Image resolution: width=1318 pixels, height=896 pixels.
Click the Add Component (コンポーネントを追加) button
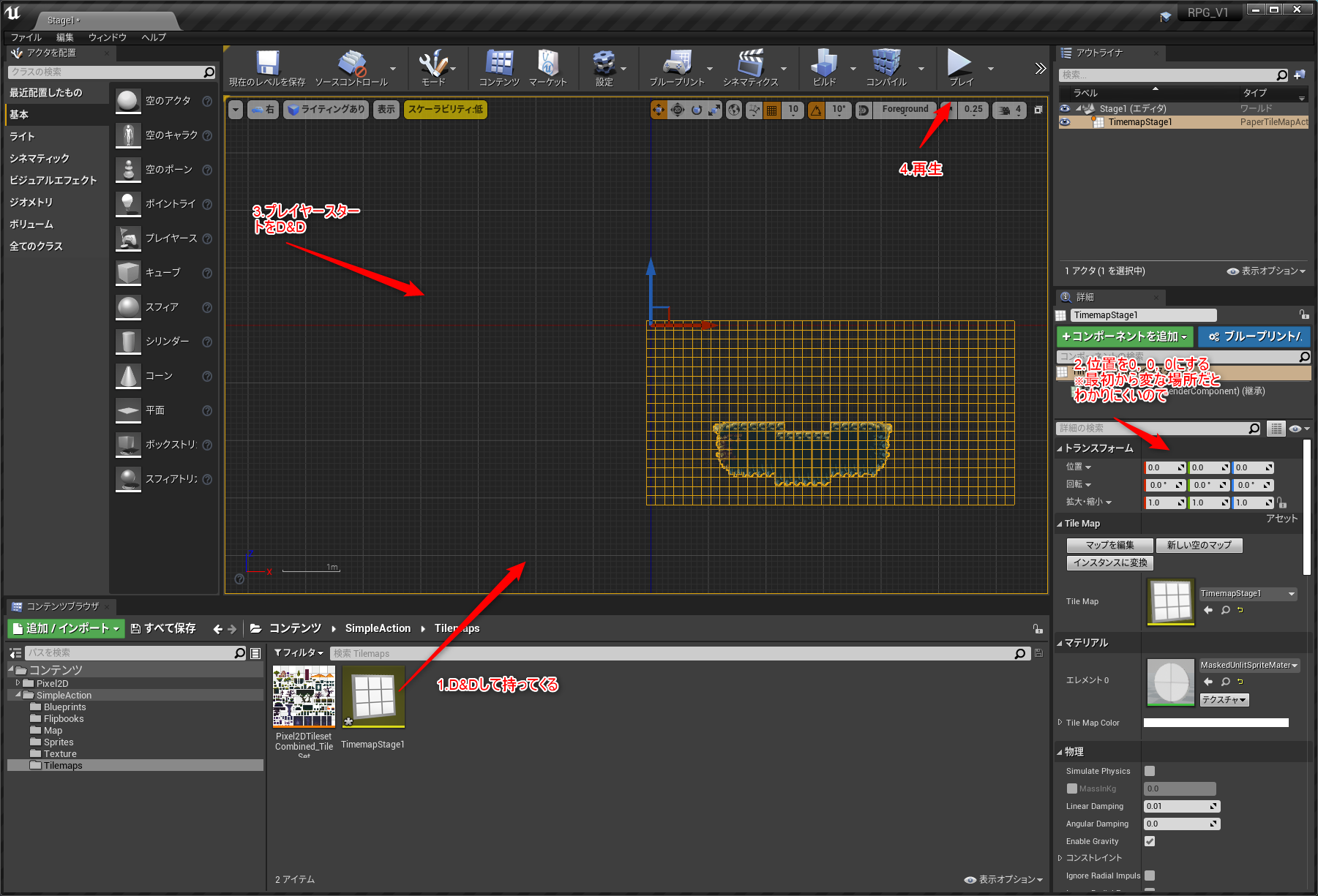(x=1125, y=336)
